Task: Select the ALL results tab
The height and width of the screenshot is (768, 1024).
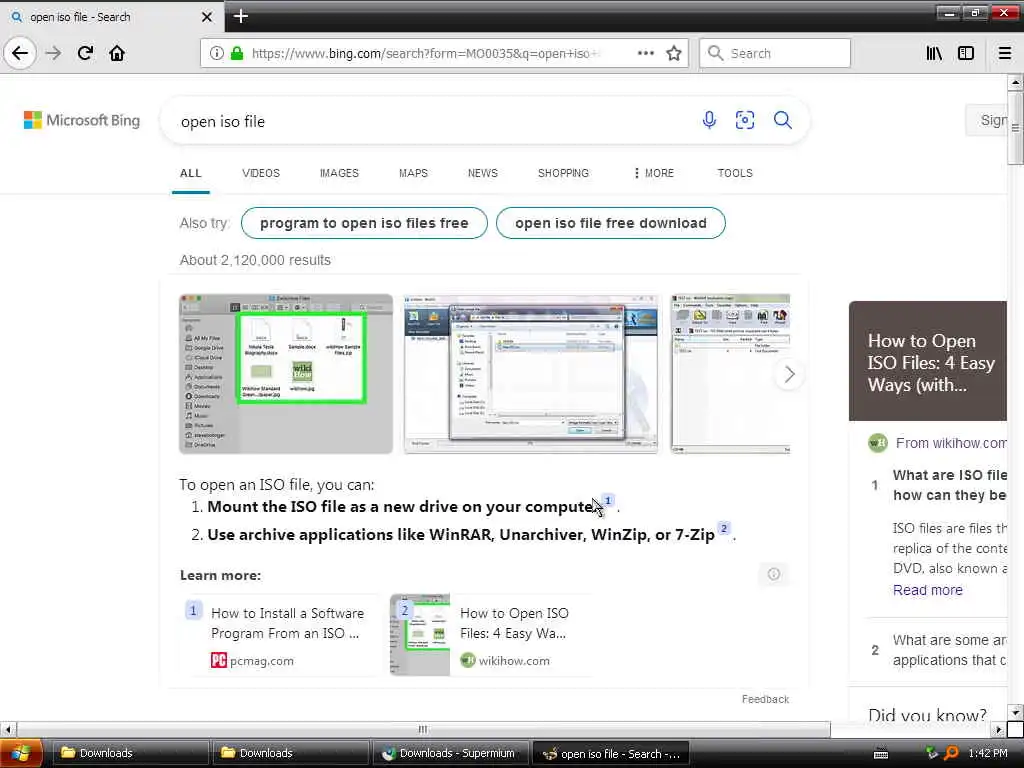Action: click(x=191, y=173)
